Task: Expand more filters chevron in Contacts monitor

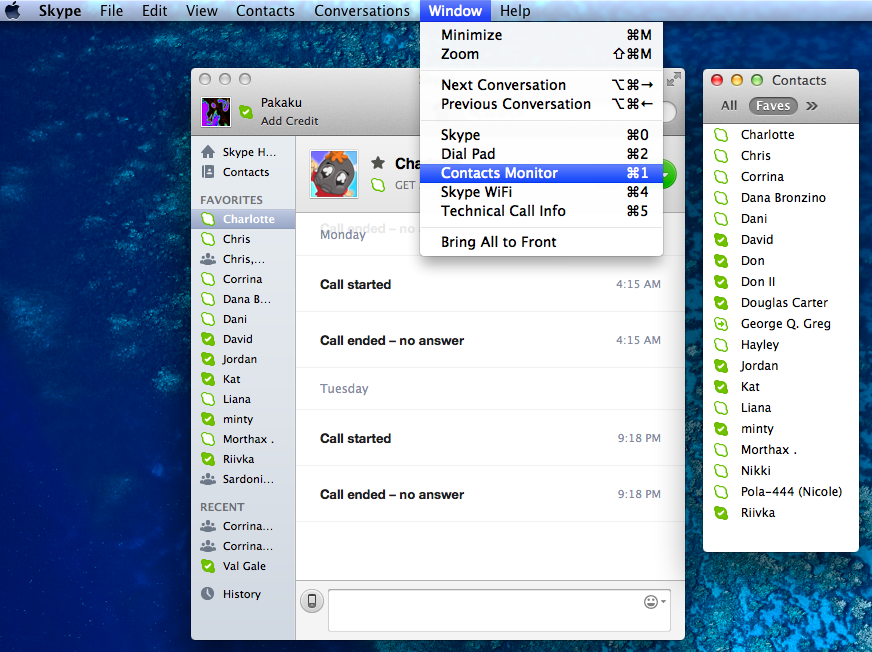Action: 812,106
